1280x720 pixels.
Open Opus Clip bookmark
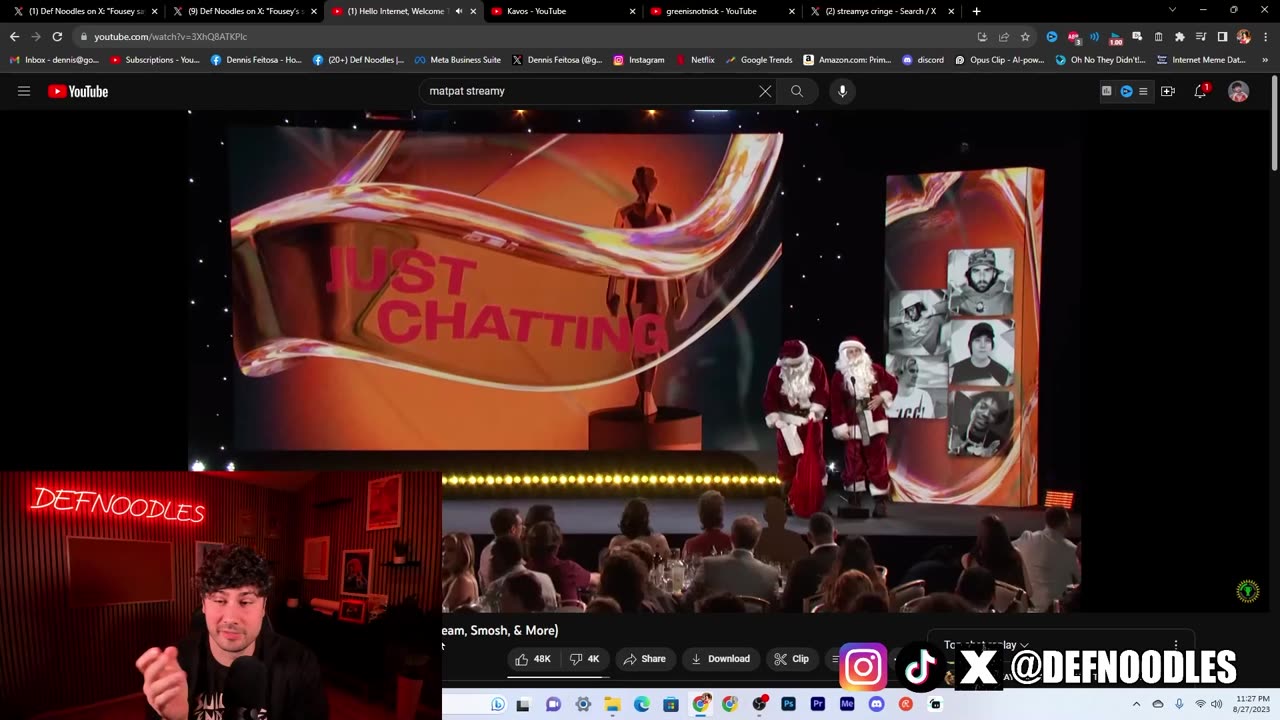[1000, 60]
